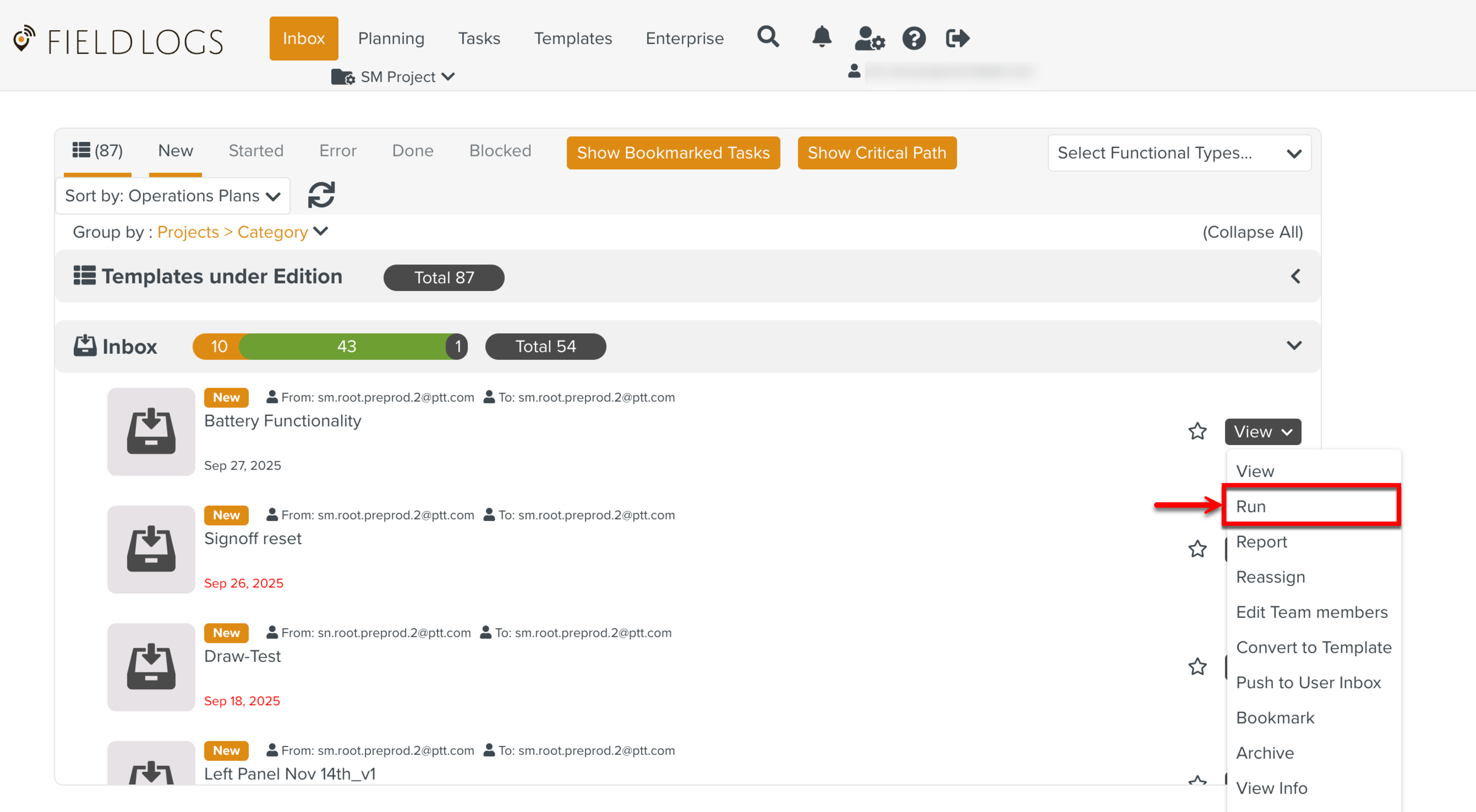1476x812 pixels.
Task: Click the logout arrow icon
Action: coord(956,39)
